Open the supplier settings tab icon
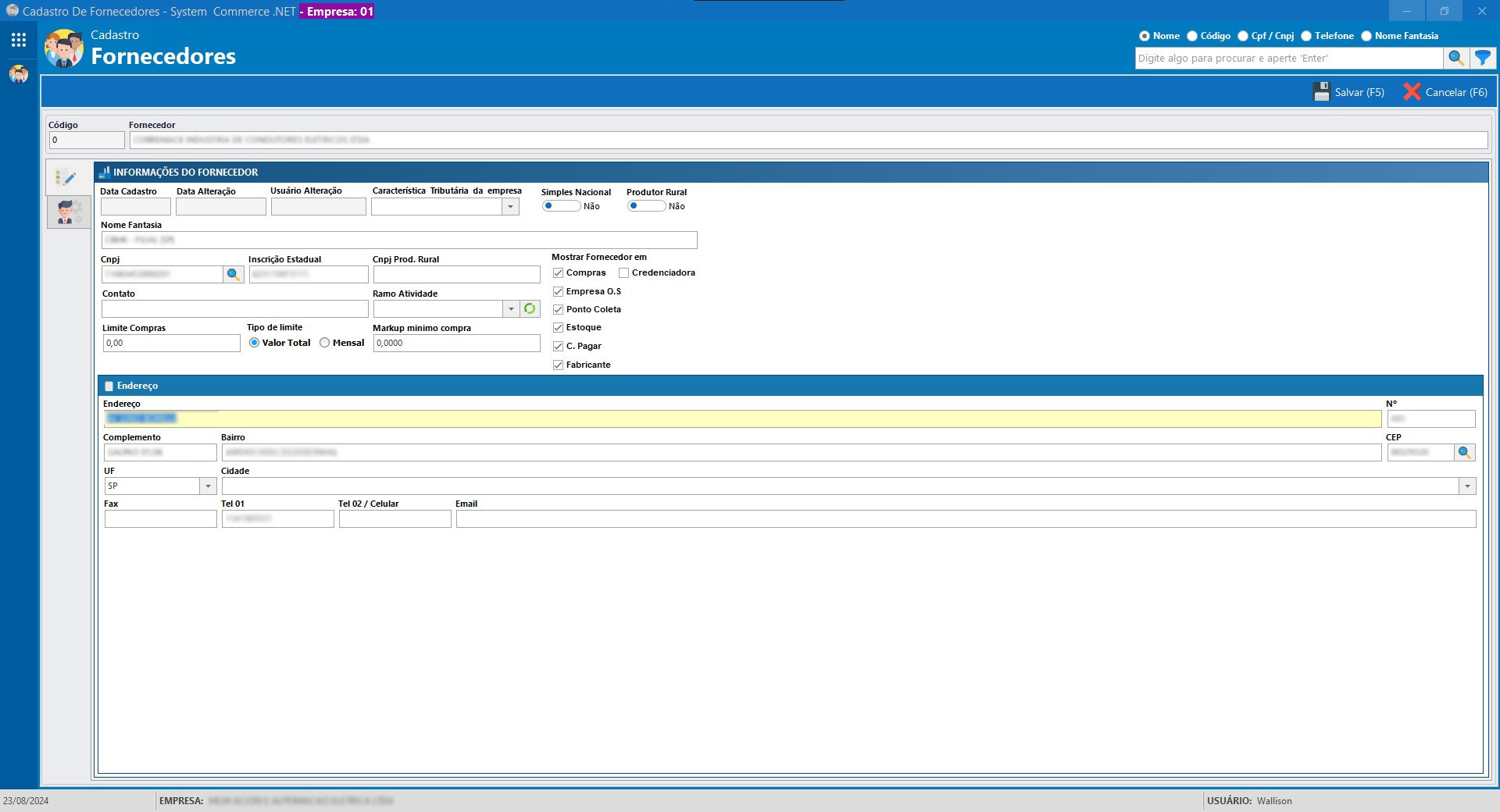 69,212
